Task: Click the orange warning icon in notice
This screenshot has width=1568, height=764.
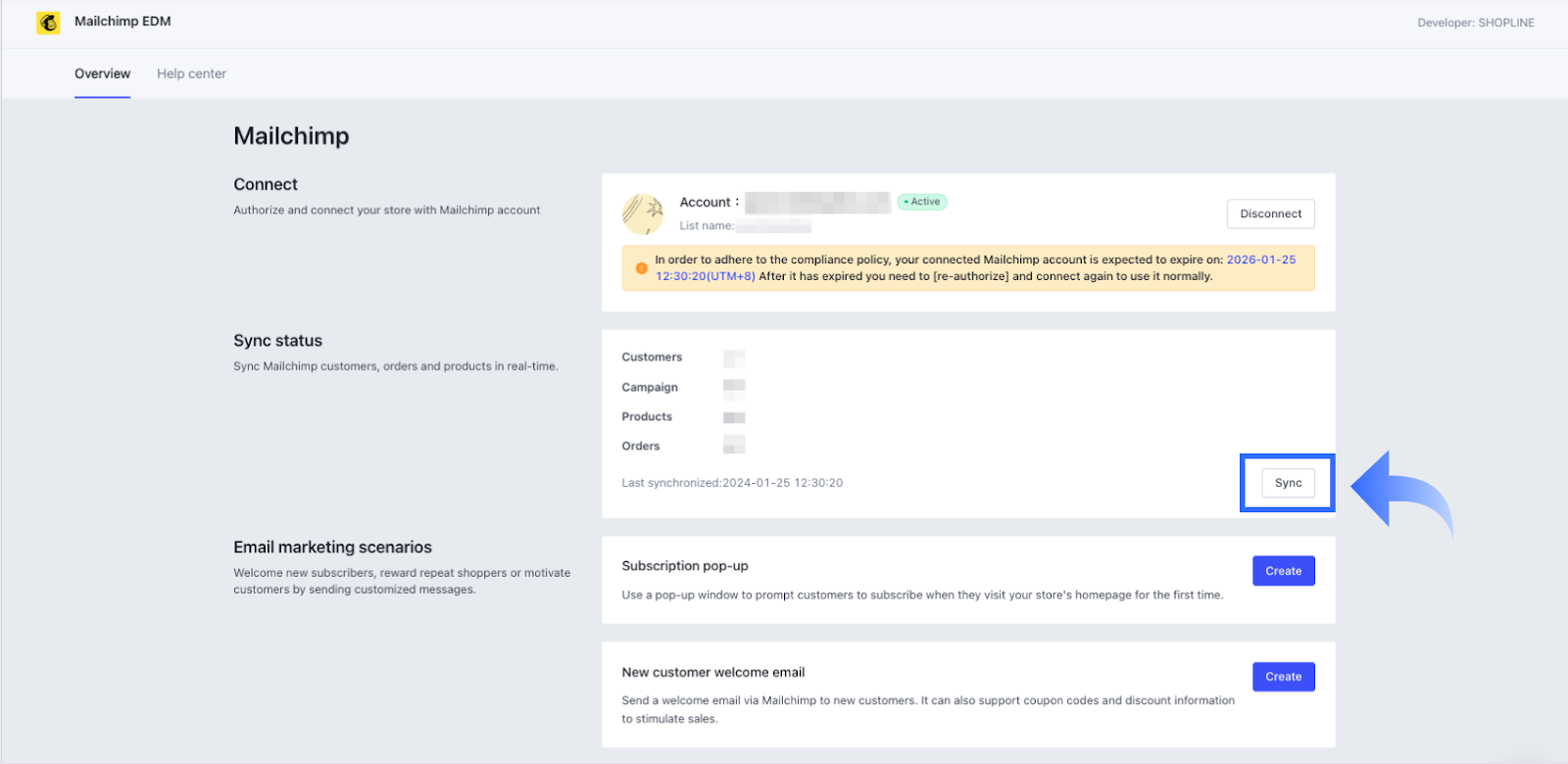Action: pyautogui.click(x=641, y=268)
